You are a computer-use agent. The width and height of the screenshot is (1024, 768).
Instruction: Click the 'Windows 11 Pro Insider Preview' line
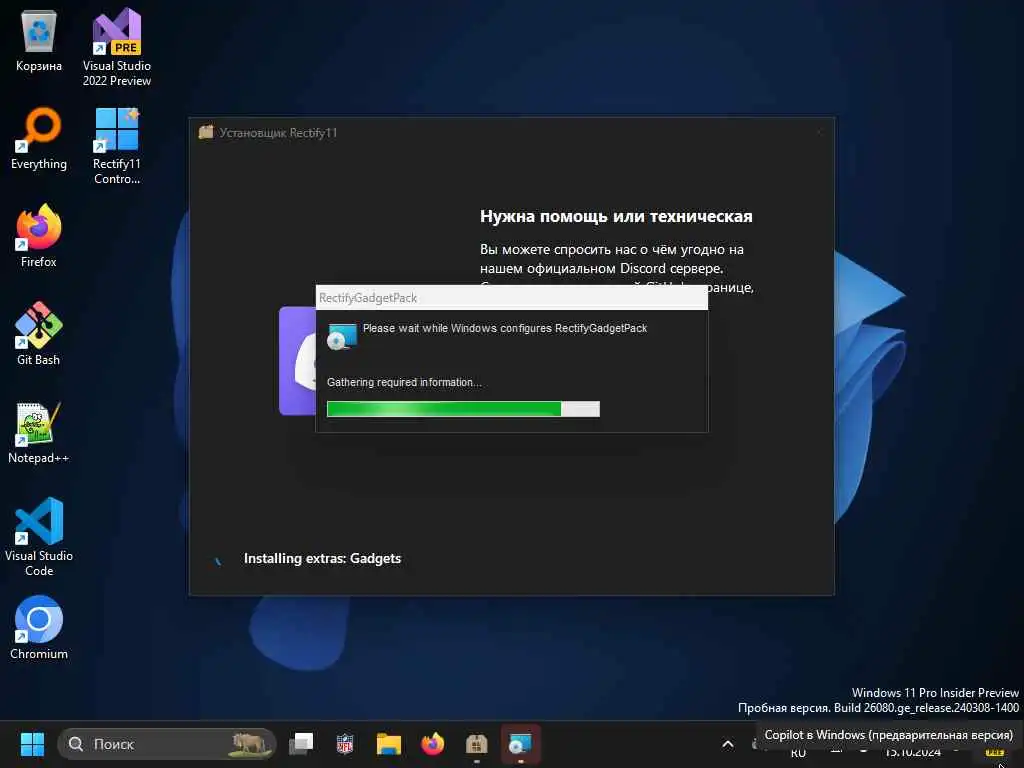pos(935,693)
